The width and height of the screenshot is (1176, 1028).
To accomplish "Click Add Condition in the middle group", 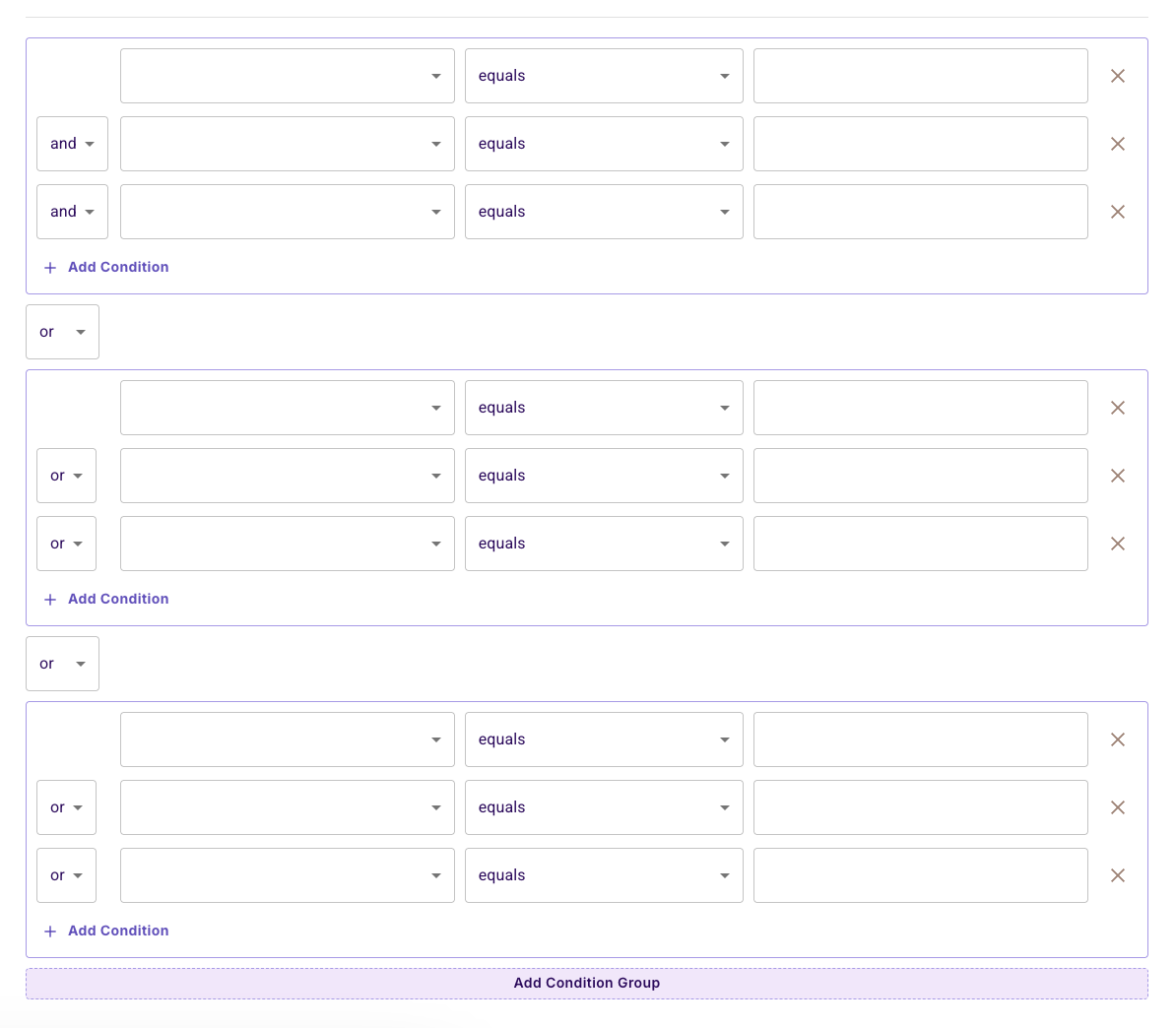I will click(x=117, y=599).
